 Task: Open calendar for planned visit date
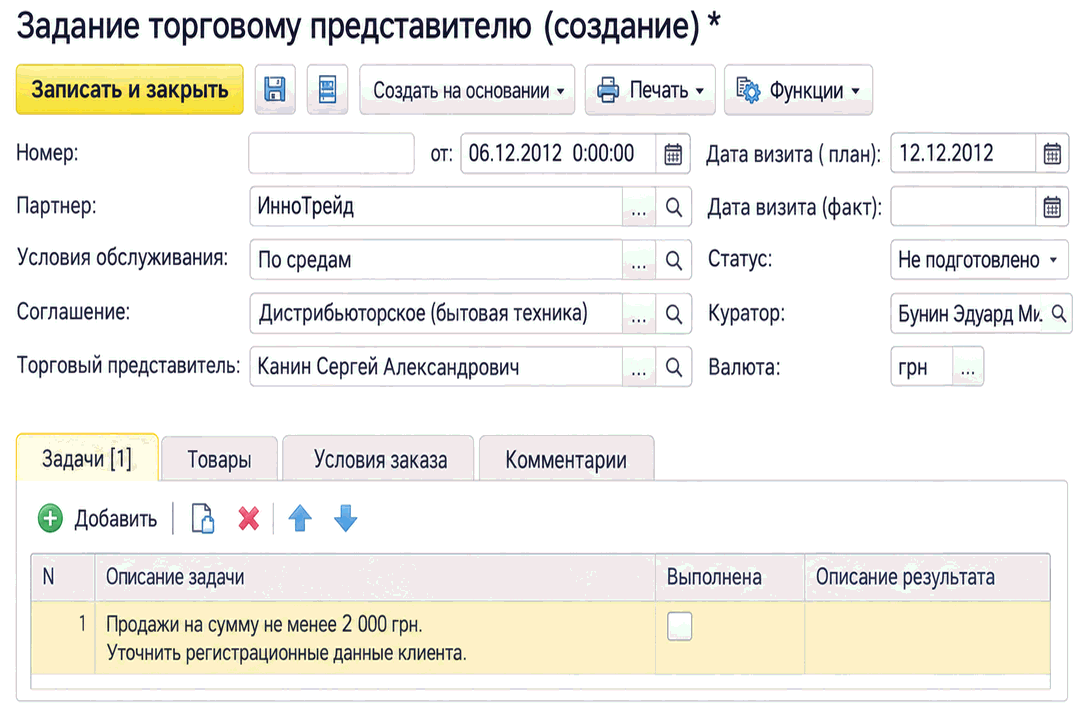pos(1052,153)
